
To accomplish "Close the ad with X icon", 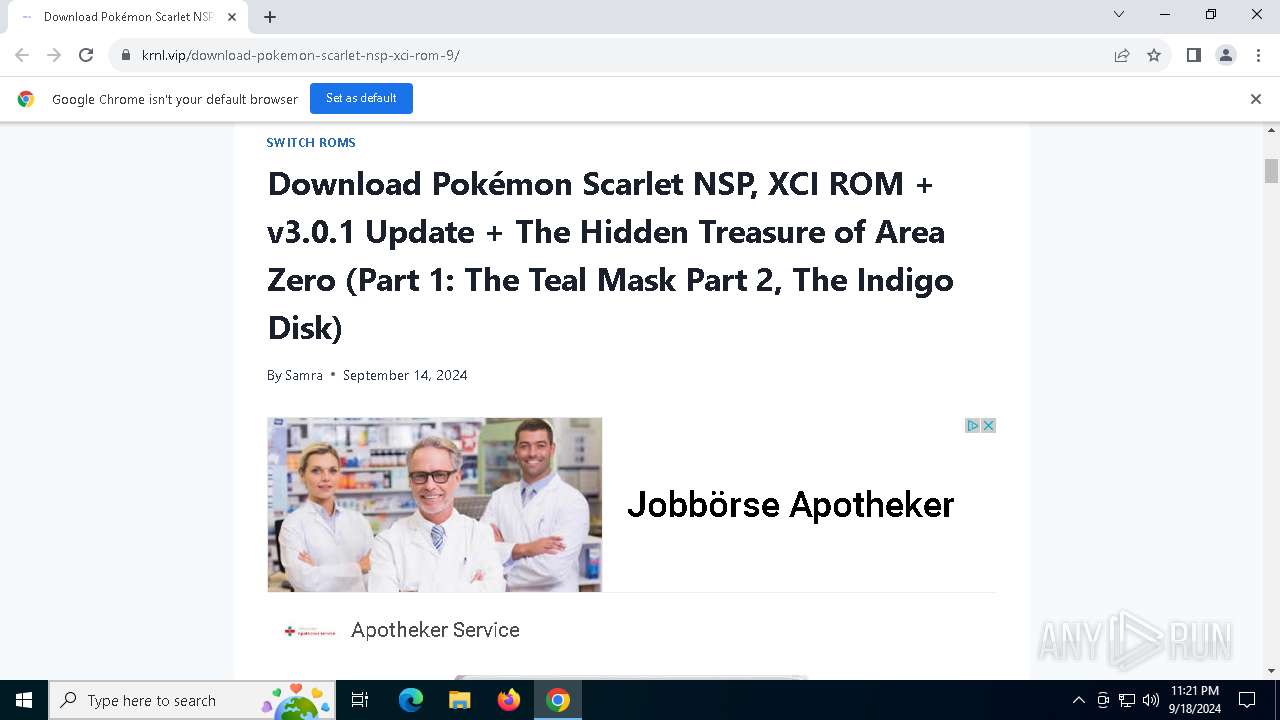I will [988, 425].
